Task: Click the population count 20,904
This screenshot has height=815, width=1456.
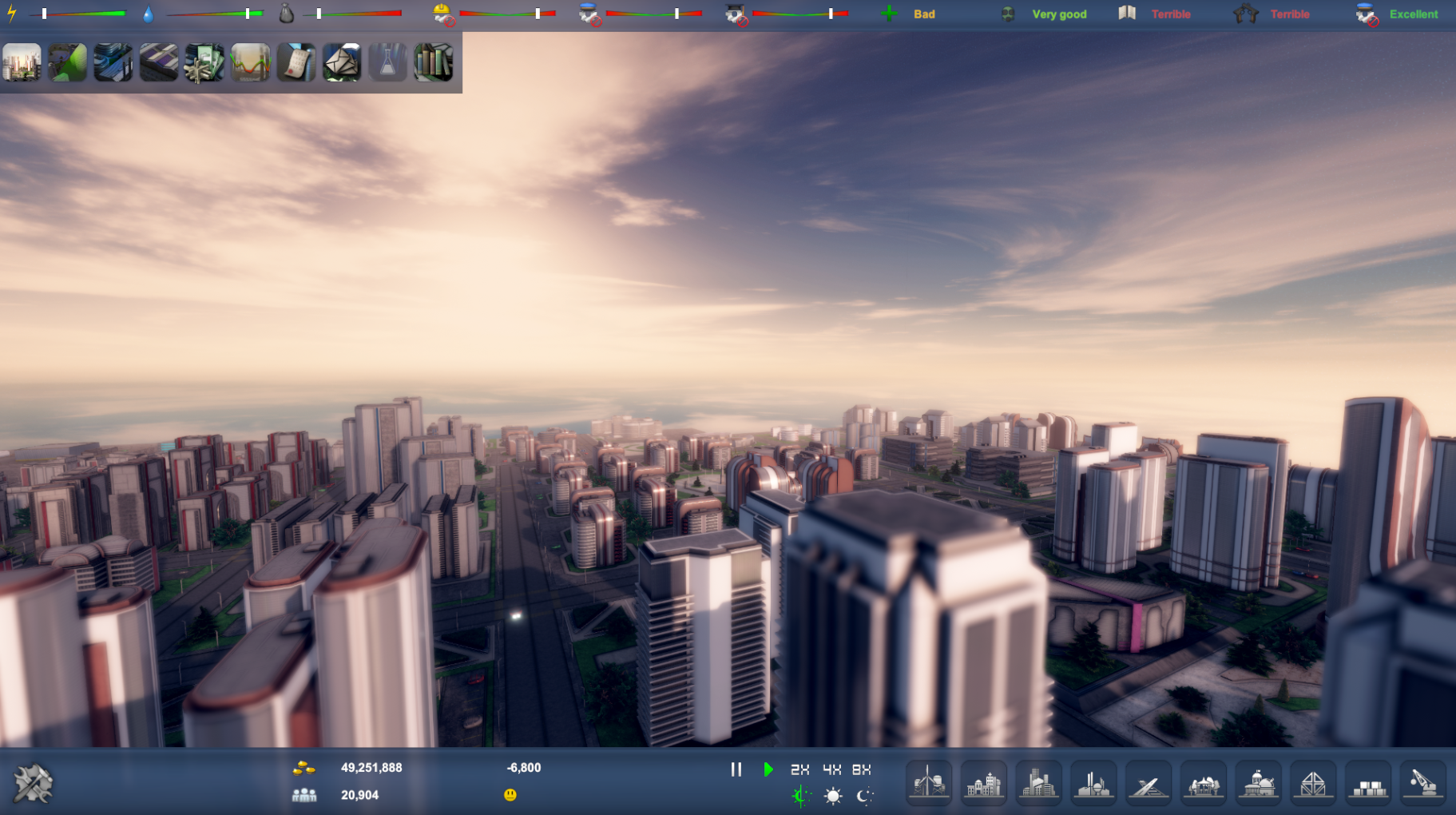Action: coord(359,795)
